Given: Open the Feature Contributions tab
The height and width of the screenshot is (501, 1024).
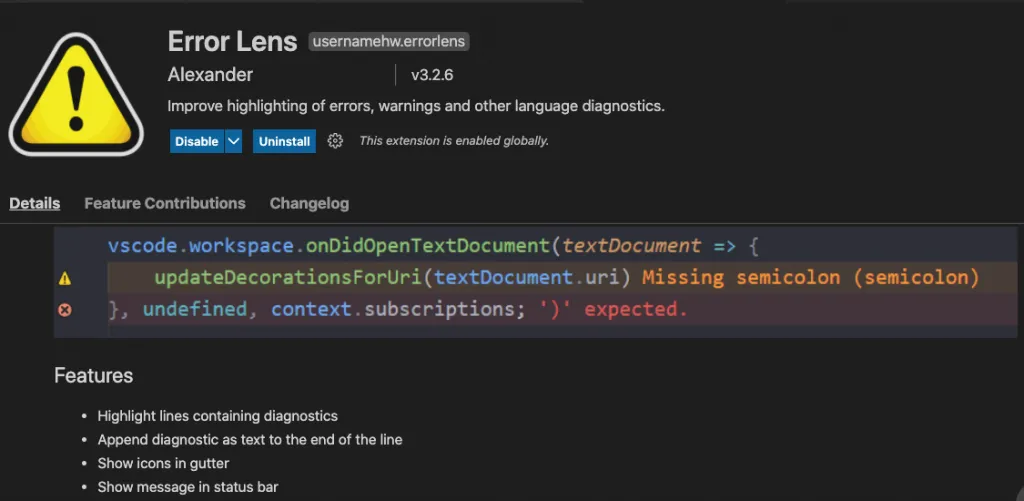Looking at the screenshot, I should (165, 203).
